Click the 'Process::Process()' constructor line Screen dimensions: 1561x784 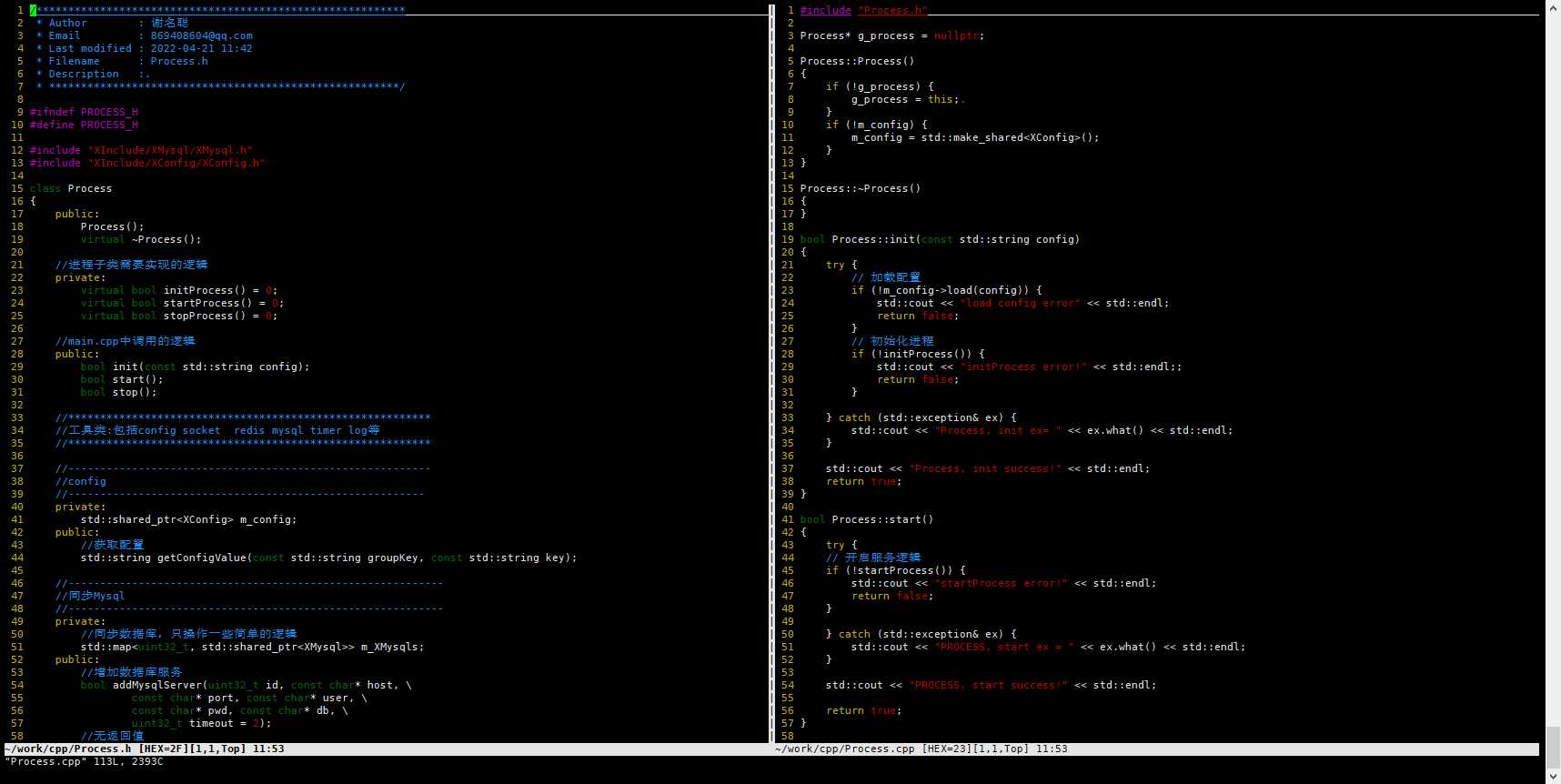pos(857,62)
